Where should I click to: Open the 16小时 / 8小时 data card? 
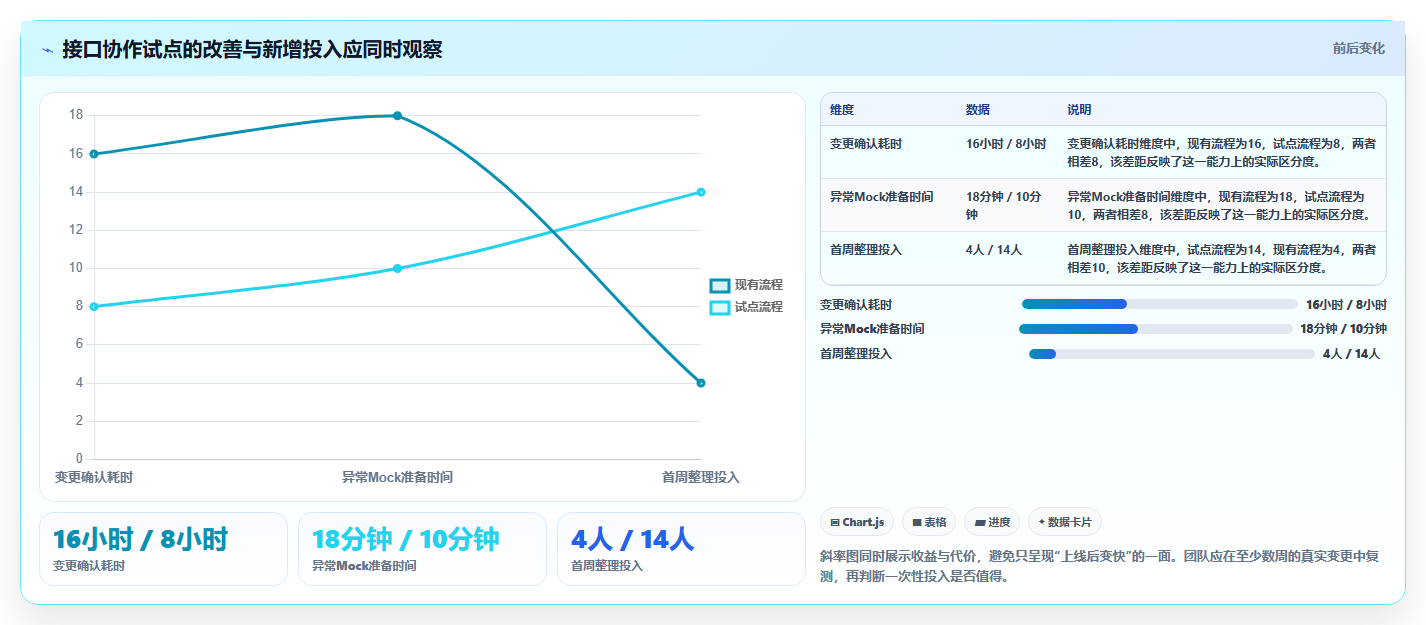(x=163, y=549)
